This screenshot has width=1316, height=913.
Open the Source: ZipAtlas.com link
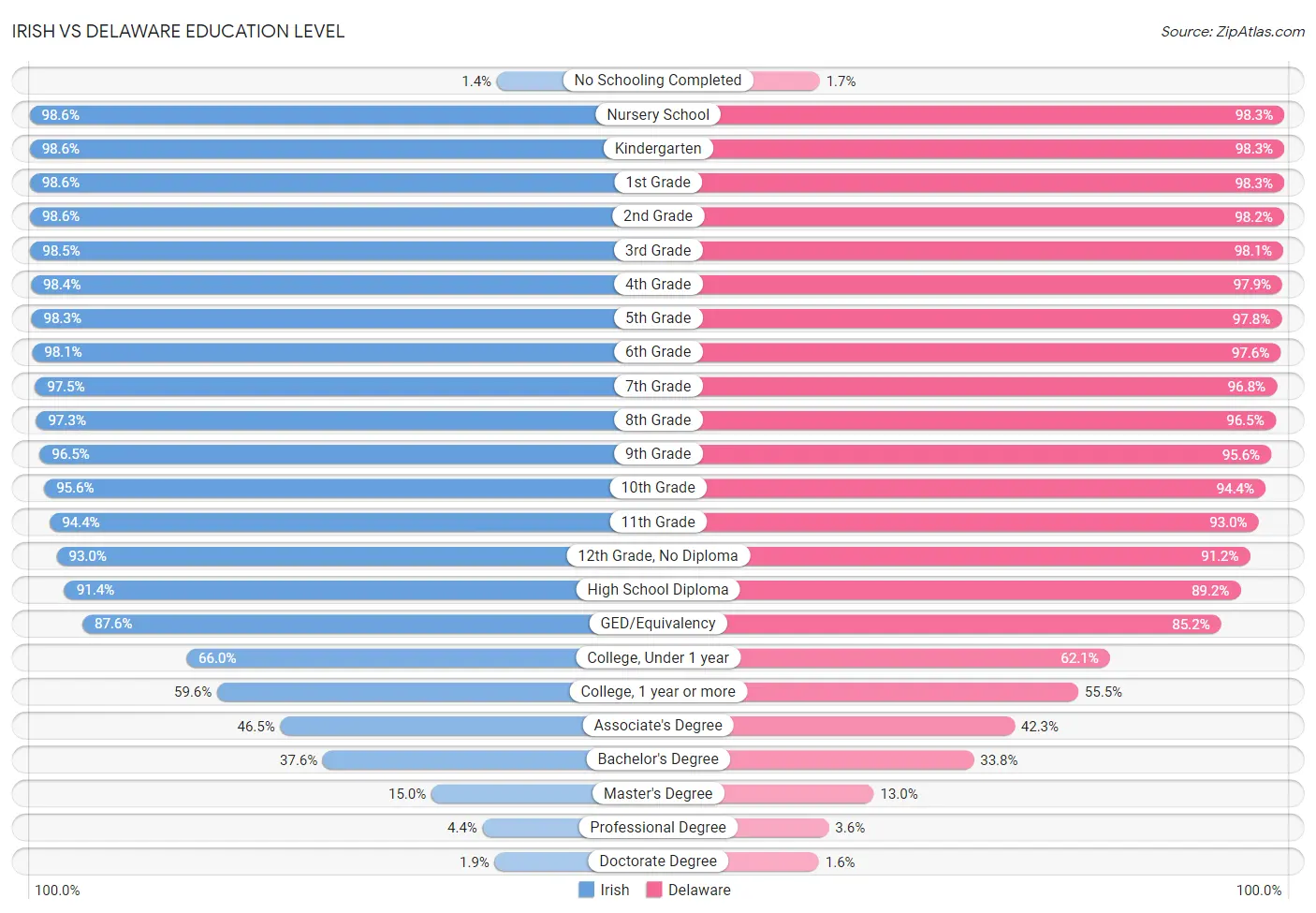(x=1233, y=32)
